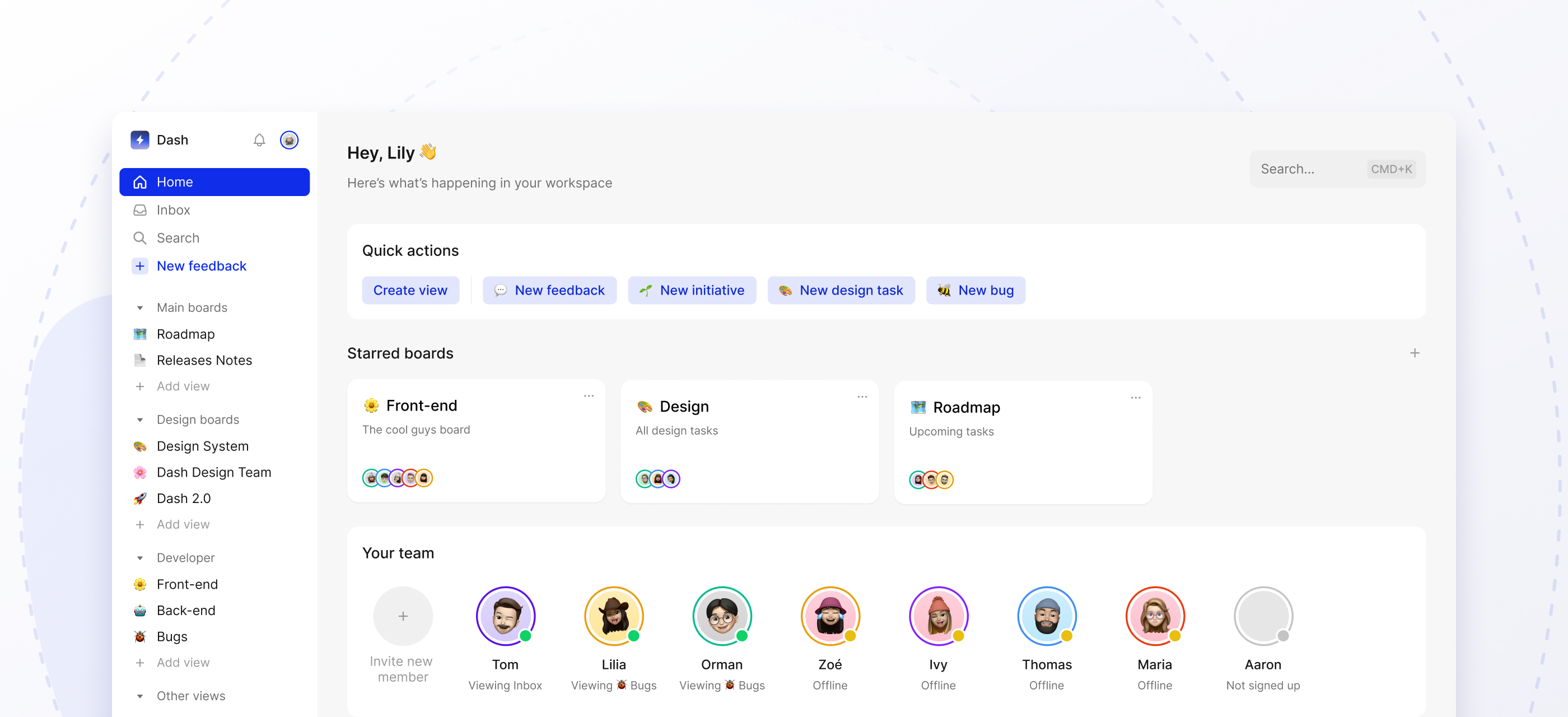Collapse the Main boards section
The width and height of the screenshot is (1568, 717).
(x=140, y=308)
